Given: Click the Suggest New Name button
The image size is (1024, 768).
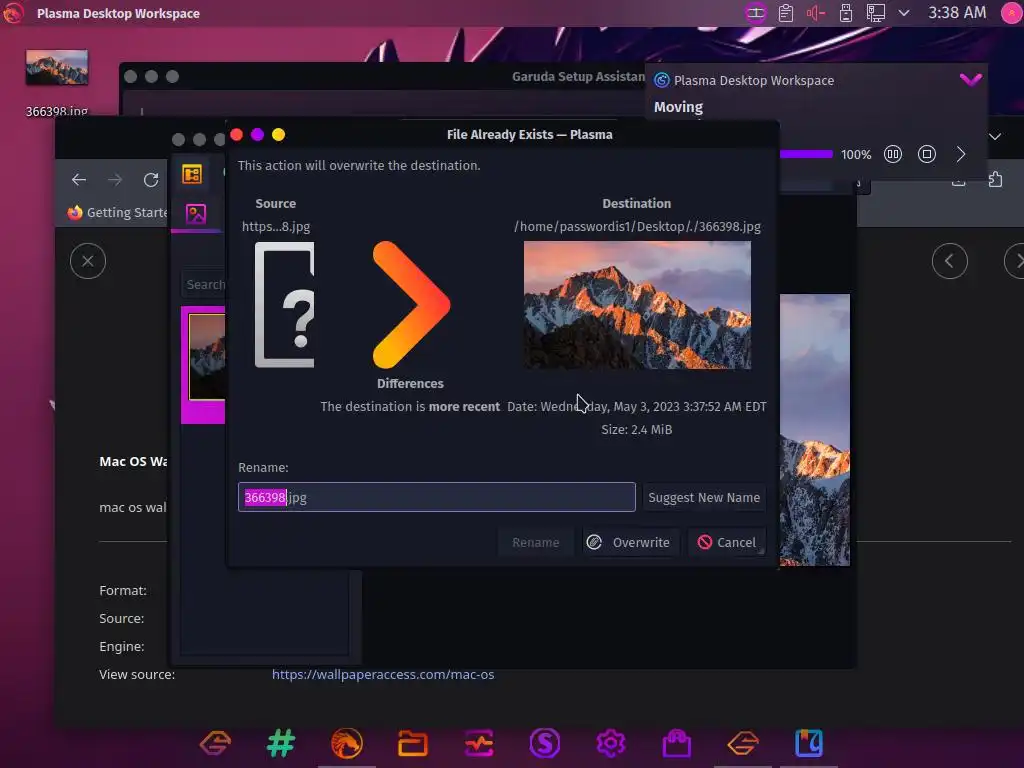Looking at the screenshot, I should coord(703,498).
